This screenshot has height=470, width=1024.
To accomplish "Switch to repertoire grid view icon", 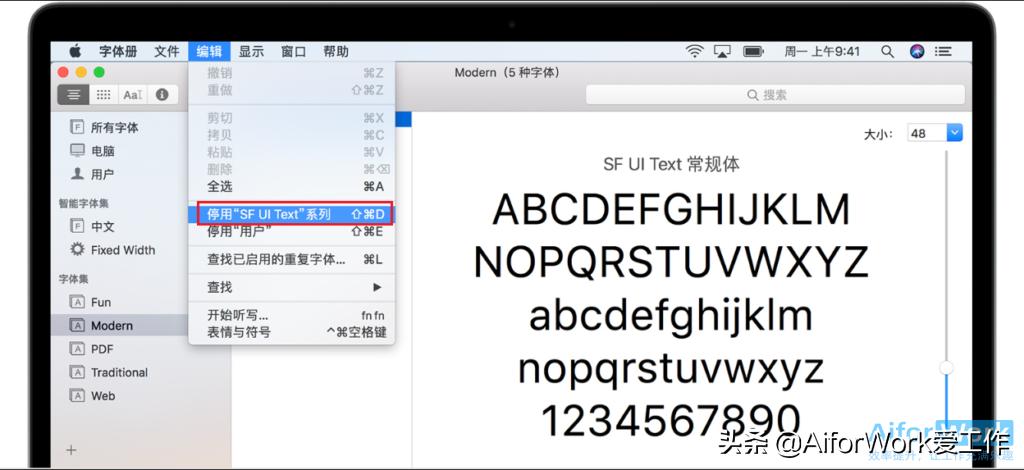I will (103, 95).
